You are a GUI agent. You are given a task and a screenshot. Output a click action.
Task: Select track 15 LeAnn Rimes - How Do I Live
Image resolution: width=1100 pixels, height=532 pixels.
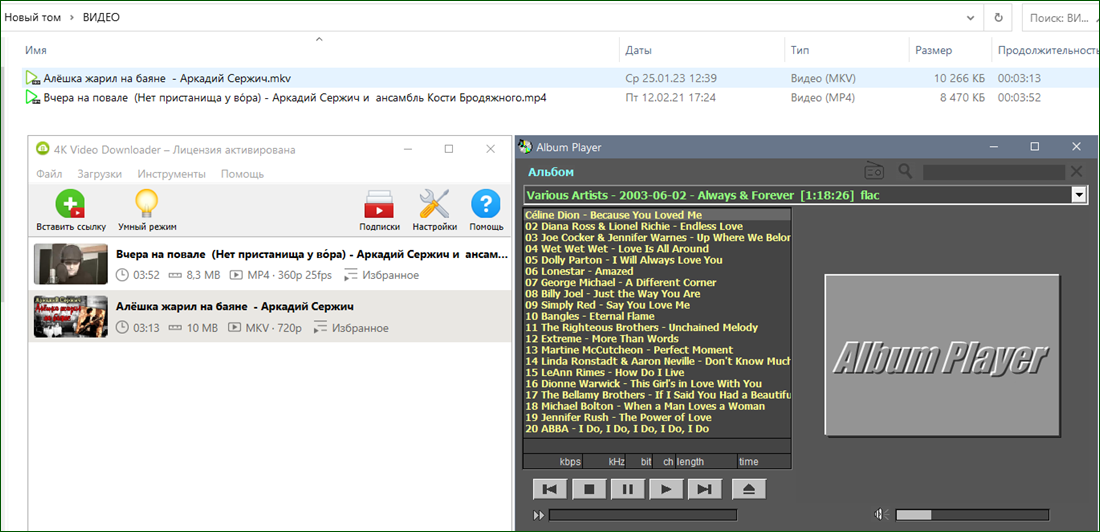click(657, 372)
